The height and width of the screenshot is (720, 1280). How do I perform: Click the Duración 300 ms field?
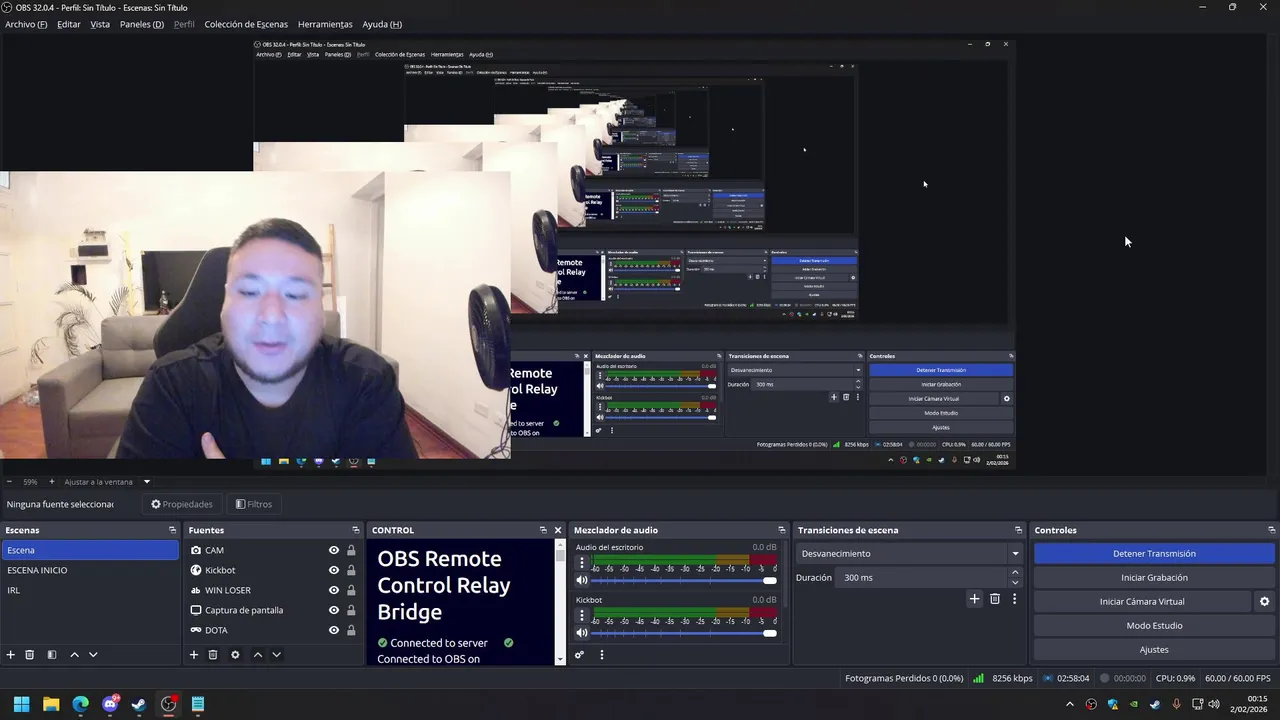(x=920, y=578)
